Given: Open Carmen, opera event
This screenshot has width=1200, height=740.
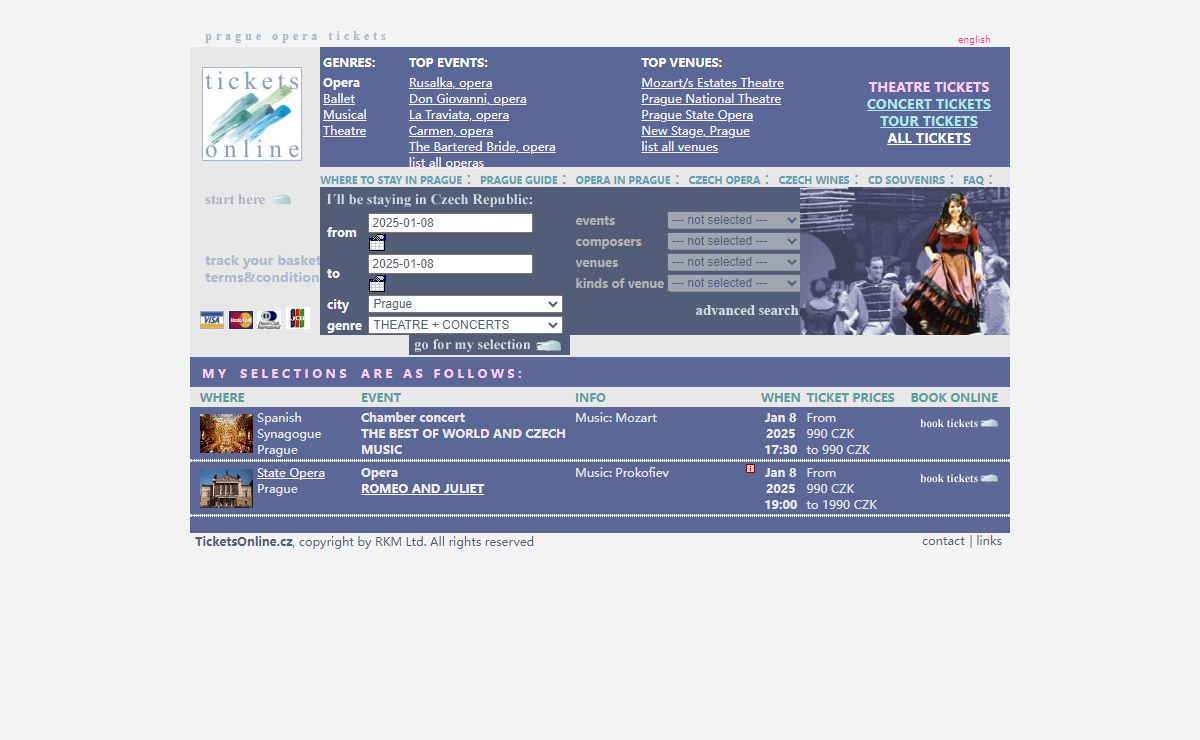Looking at the screenshot, I should point(451,131).
